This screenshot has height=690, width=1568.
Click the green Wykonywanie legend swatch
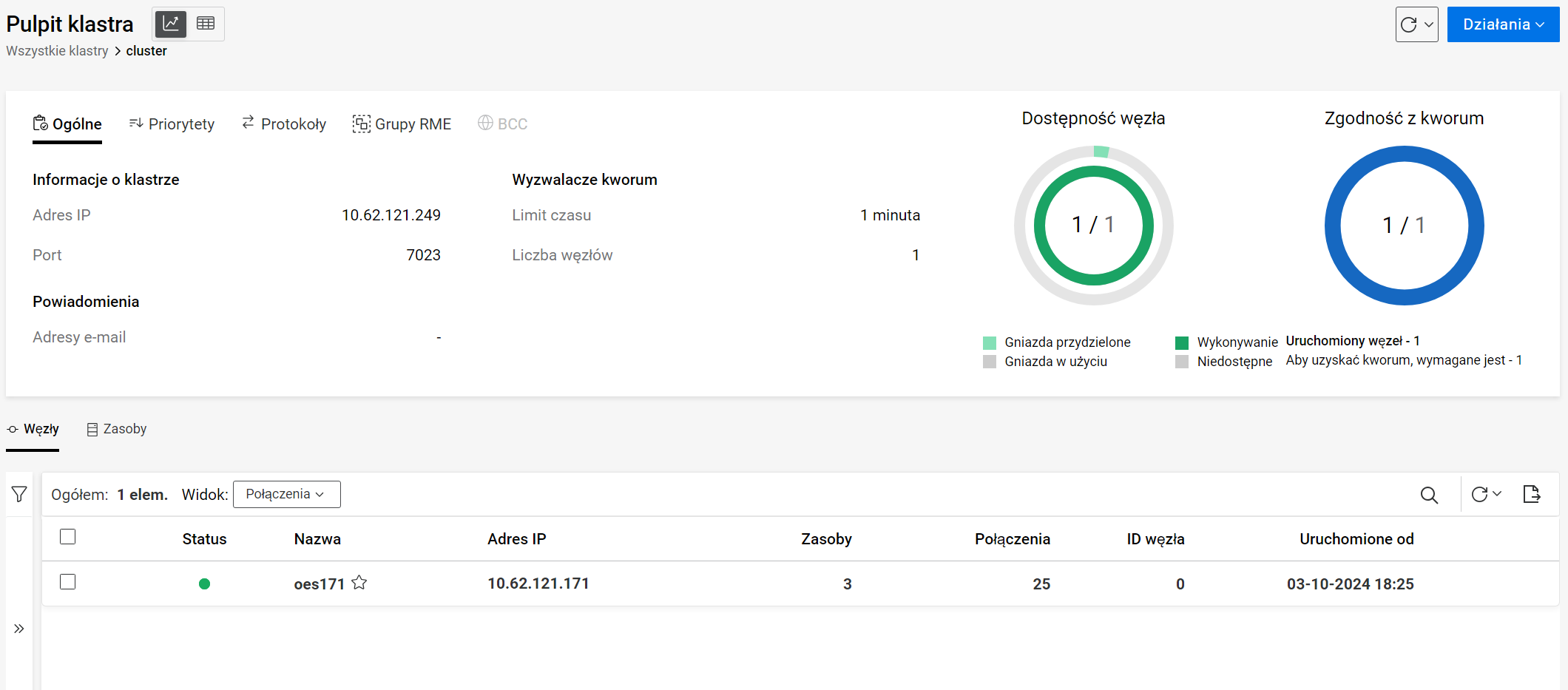coord(1182,342)
